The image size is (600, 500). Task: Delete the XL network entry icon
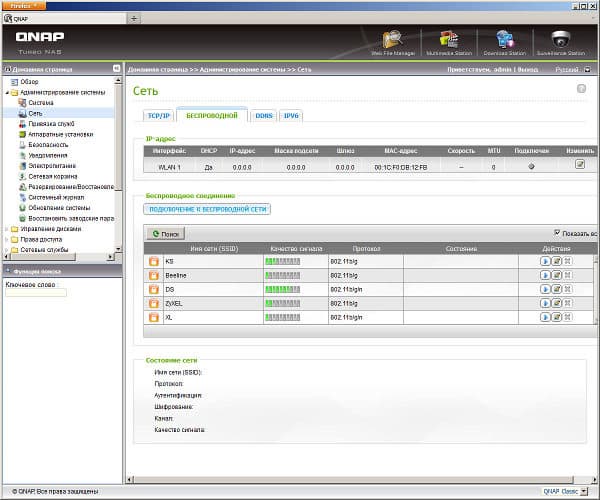[x=568, y=317]
